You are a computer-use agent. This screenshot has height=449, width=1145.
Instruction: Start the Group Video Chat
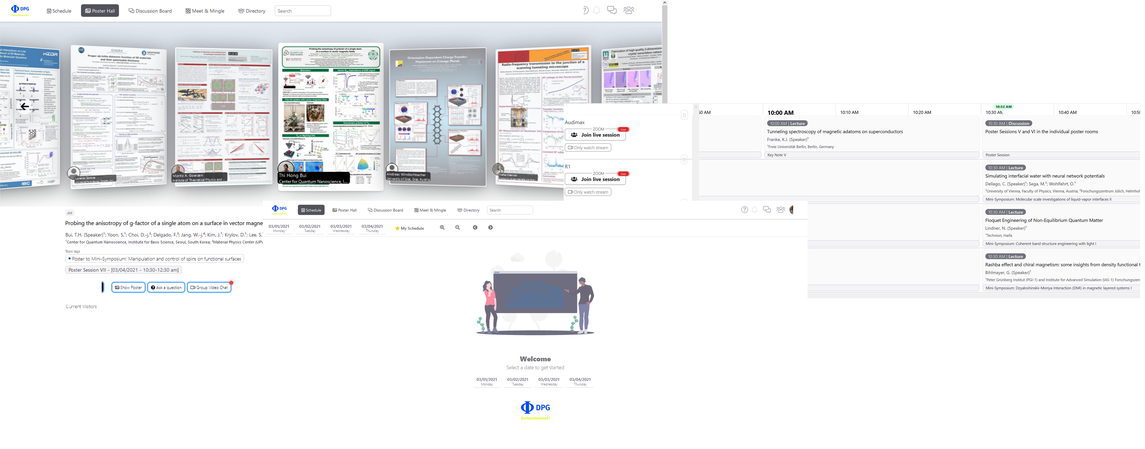point(209,287)
